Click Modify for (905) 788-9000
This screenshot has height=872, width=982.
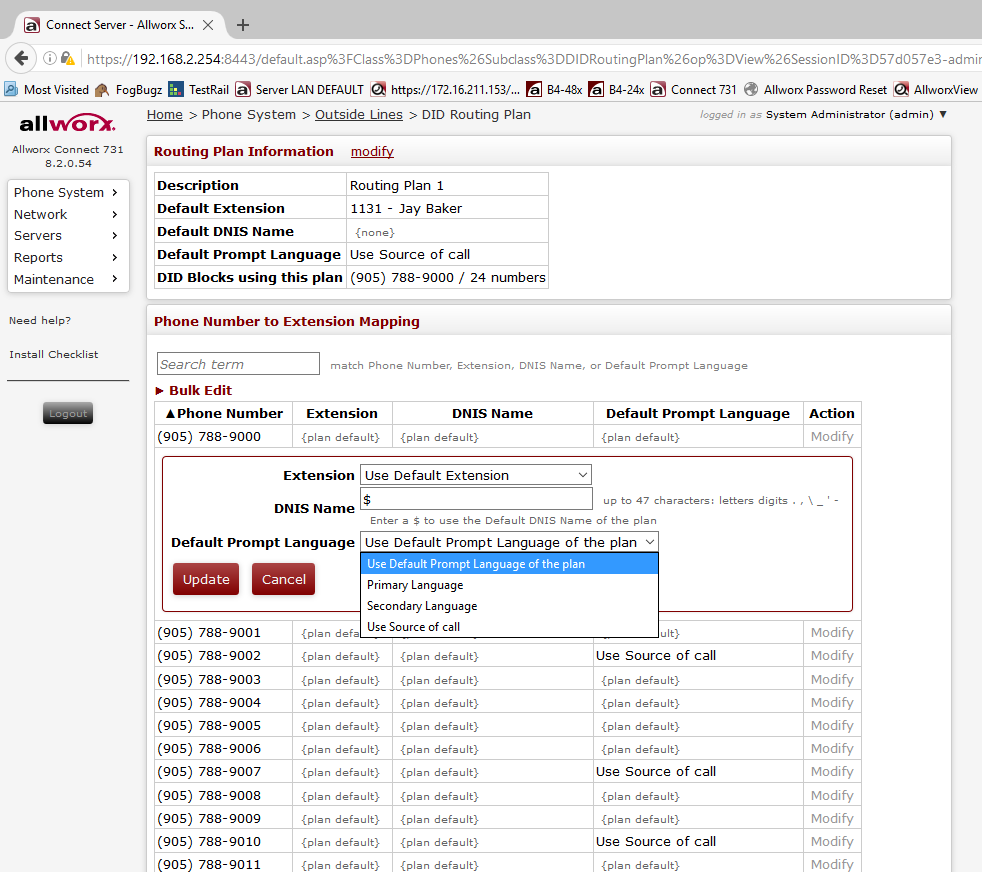pyautogui.click(x=832, y=437)
